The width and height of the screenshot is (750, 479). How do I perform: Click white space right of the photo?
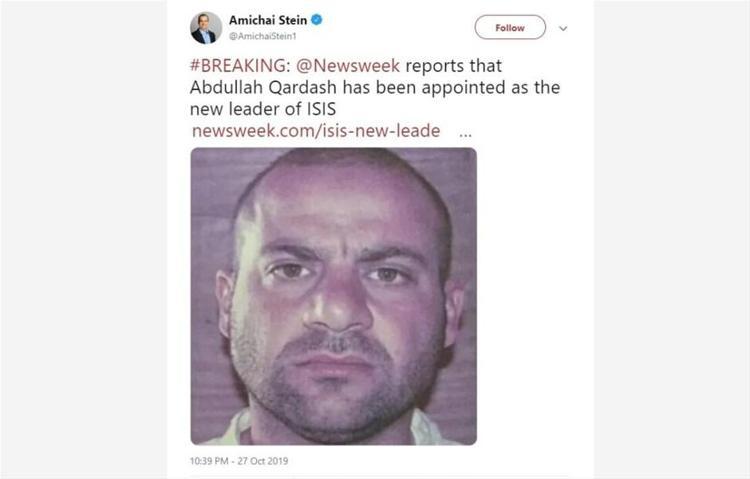(x=535, y=296)
